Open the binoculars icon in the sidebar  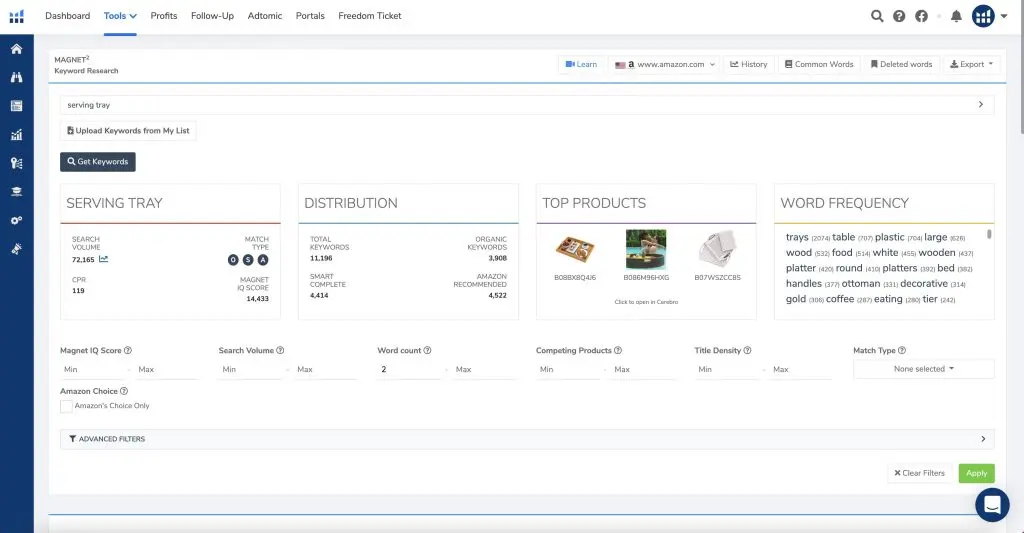pyautogui.click(x=16, y=77)
